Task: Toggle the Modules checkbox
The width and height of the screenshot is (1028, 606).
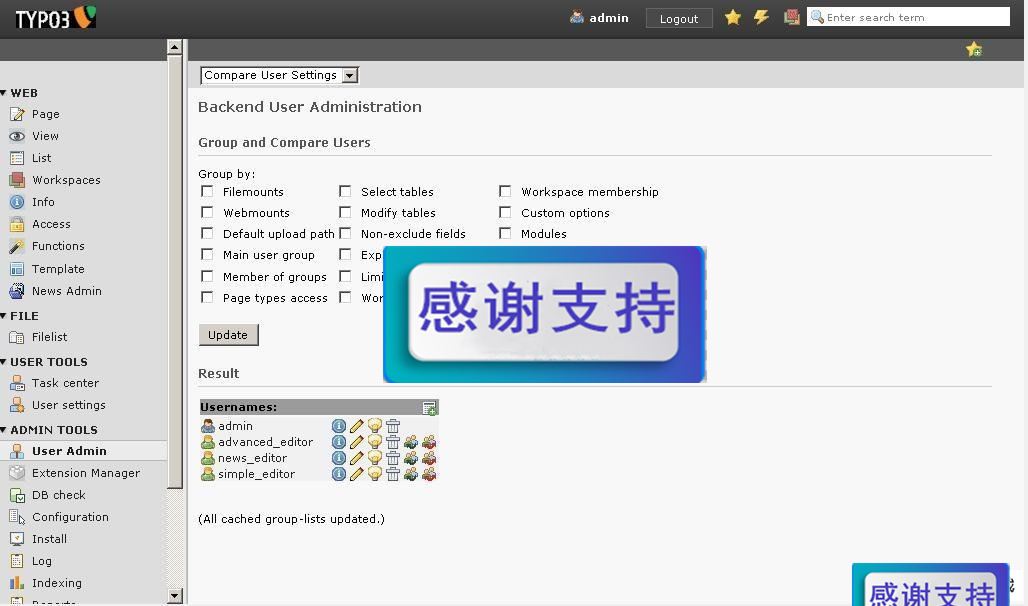Action: point(505,233)
